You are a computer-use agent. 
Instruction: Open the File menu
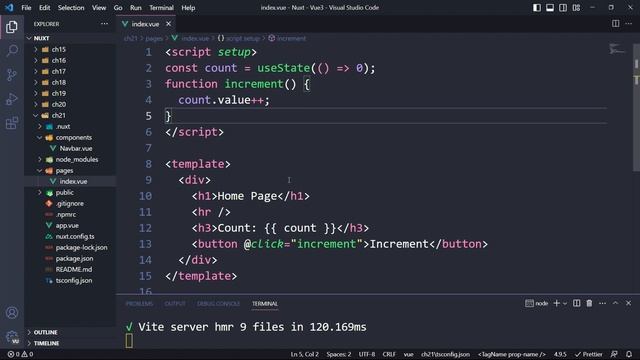pyautogui.click(x=26, y=8)
